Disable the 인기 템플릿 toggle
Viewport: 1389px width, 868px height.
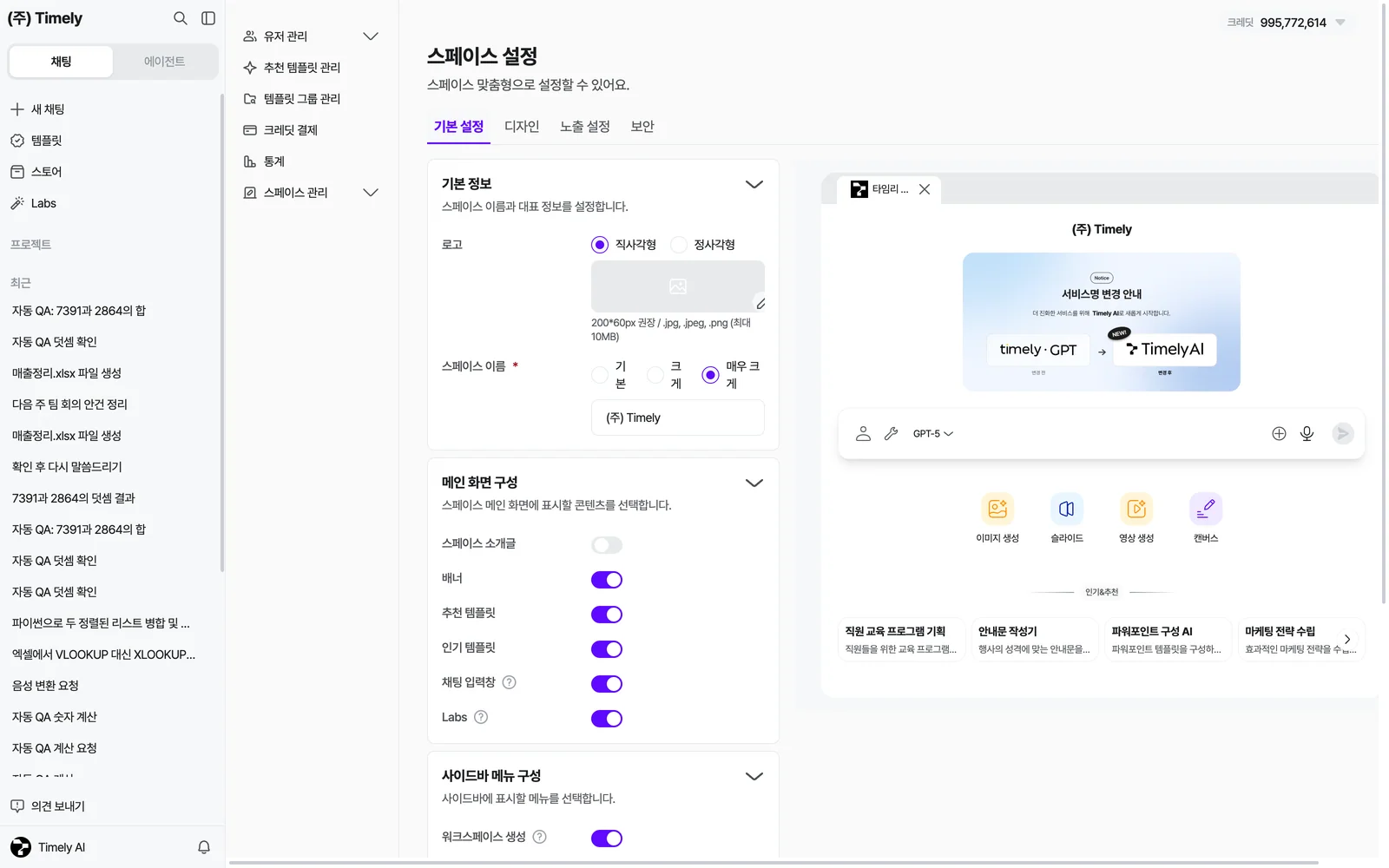click(x=607, y=649)
